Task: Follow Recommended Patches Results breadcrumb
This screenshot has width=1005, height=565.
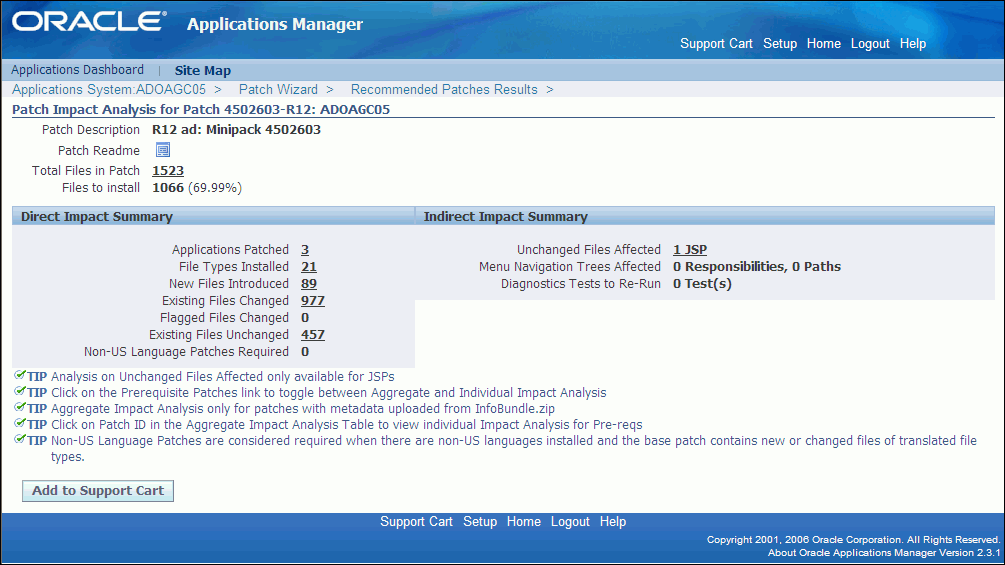Action: (x=444, y=90)
